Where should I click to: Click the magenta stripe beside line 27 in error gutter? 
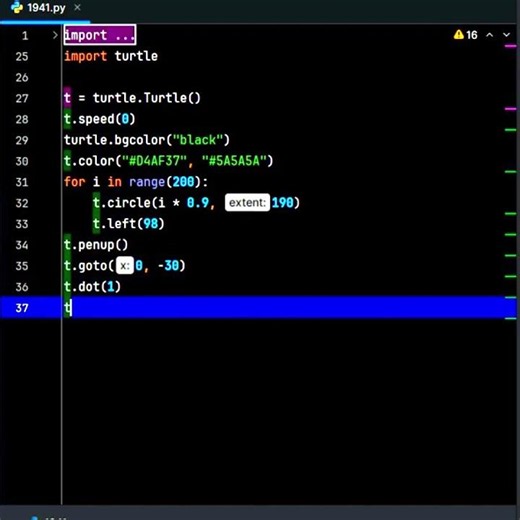coord(510,109)
